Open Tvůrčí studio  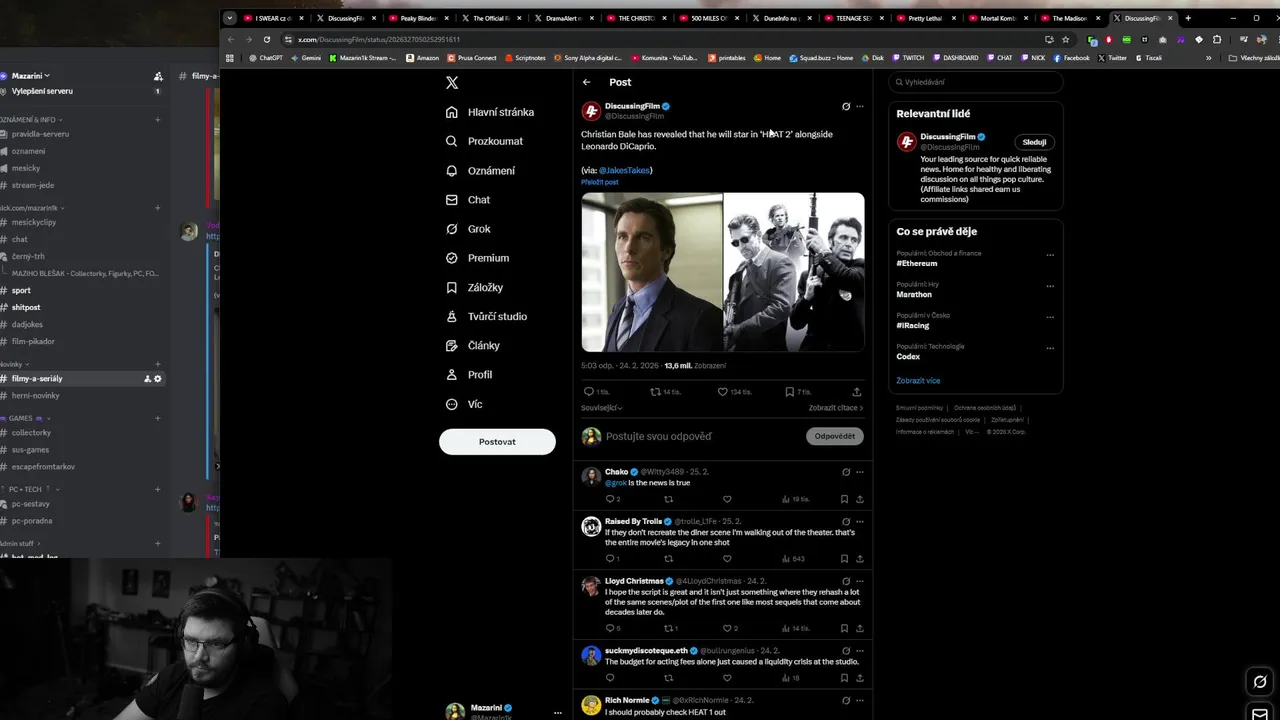pyautogui.click(x=486, y=316)
